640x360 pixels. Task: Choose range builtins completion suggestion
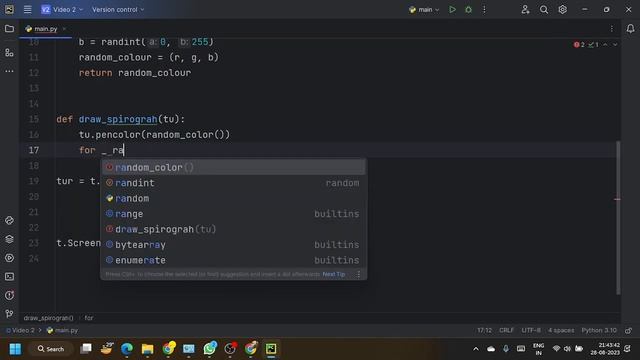point(233,214)
